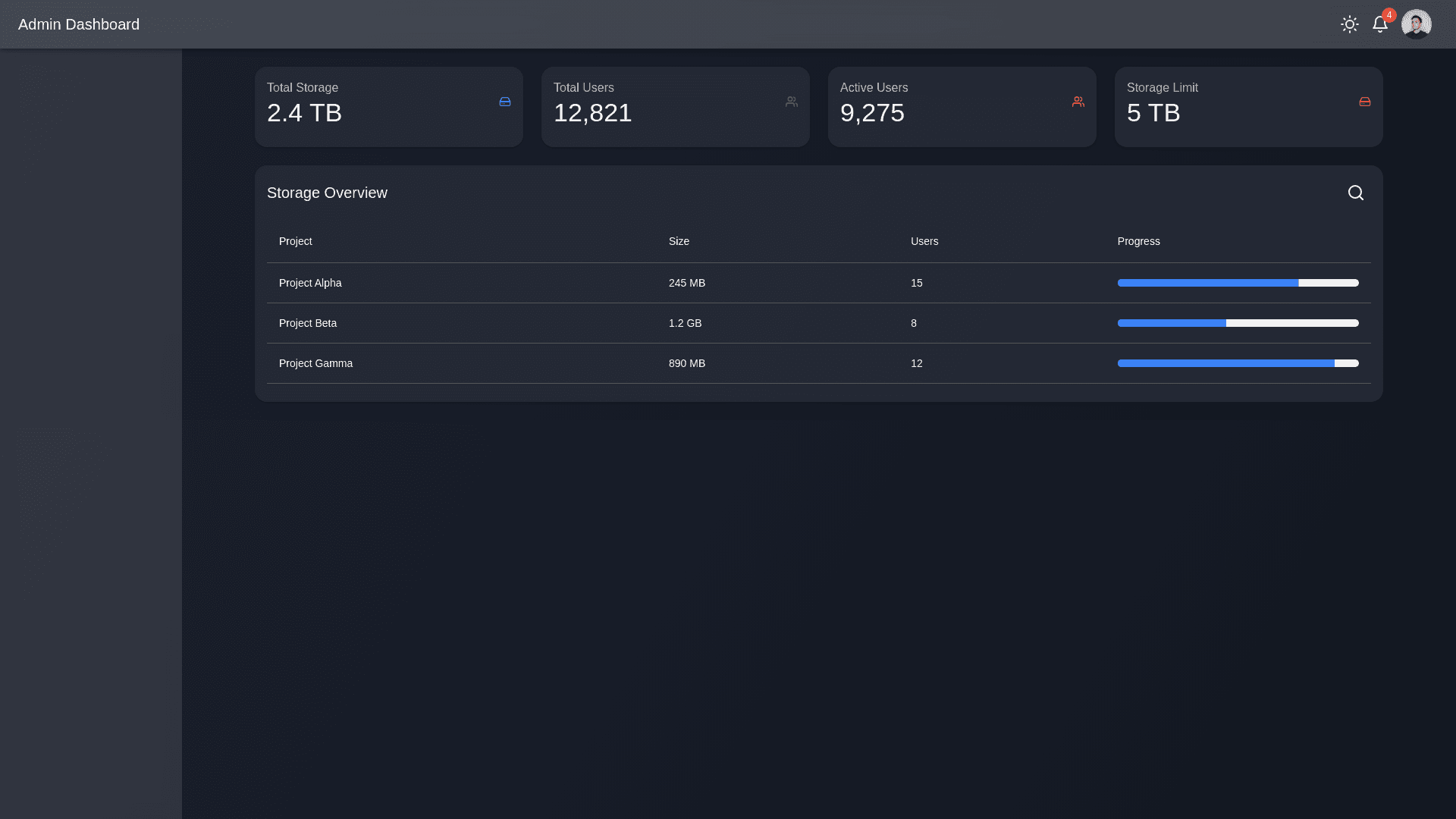The height and width of the screenshot is (819, 1456).
Task: Click the Admin Dashboard title
Action: point(79,24)
